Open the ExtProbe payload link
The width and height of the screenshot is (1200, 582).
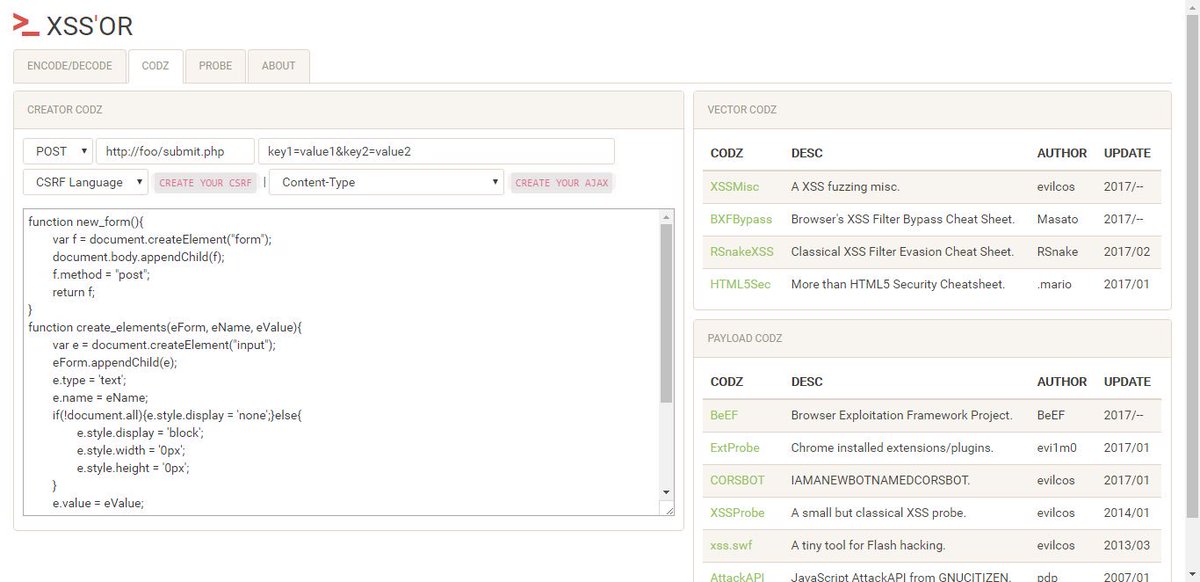(x=735, y=448)
